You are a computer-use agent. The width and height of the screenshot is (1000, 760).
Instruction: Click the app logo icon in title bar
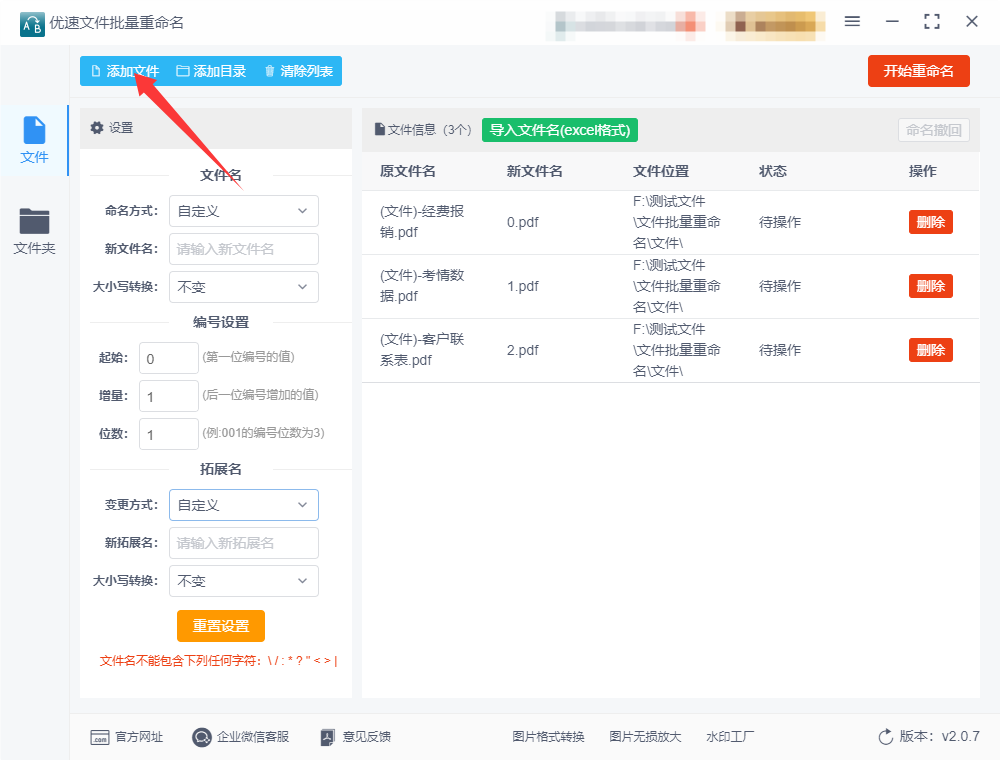pyautogui.click(x=32, y=24)
